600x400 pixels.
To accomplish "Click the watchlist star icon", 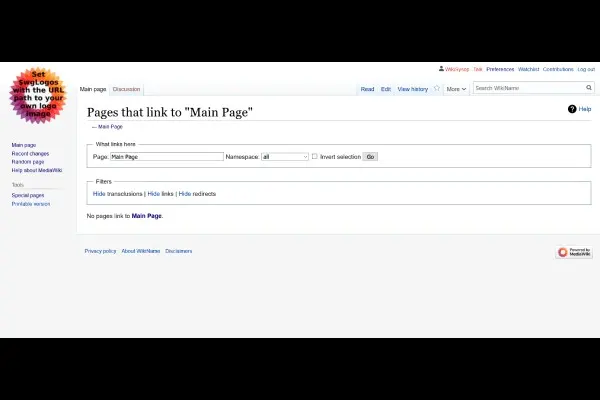I will (x=436, y=89).
